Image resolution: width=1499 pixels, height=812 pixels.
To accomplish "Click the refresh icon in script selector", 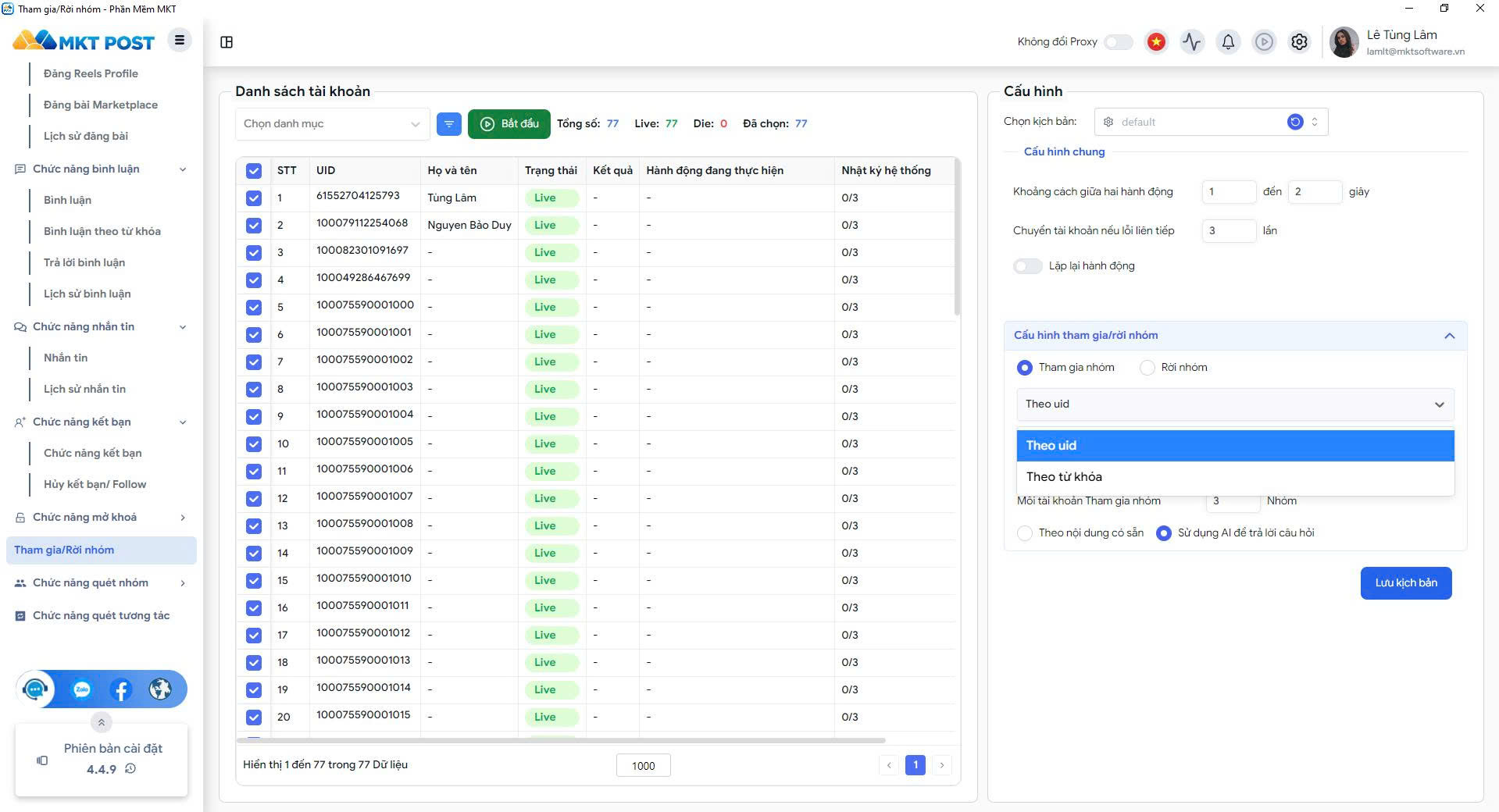I will click(x=1295, y=122).
